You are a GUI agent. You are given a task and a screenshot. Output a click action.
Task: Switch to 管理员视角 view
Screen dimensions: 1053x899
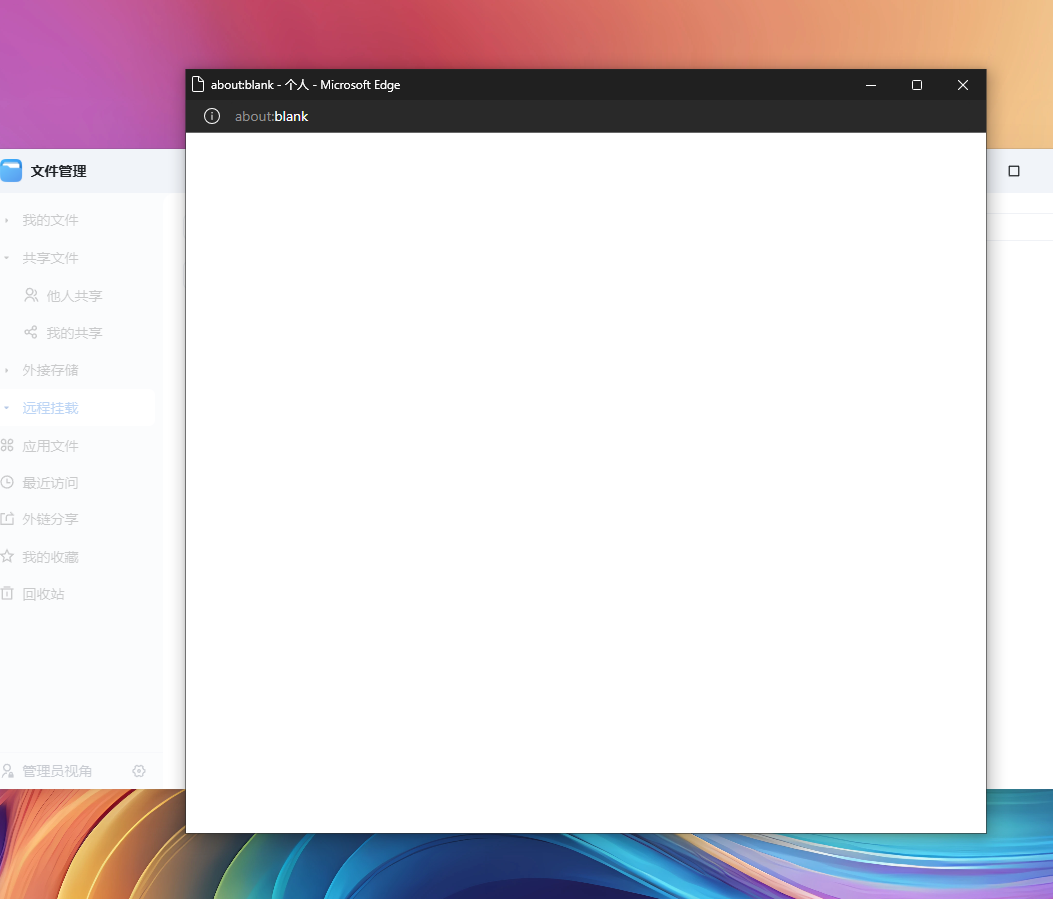(56, 771)
